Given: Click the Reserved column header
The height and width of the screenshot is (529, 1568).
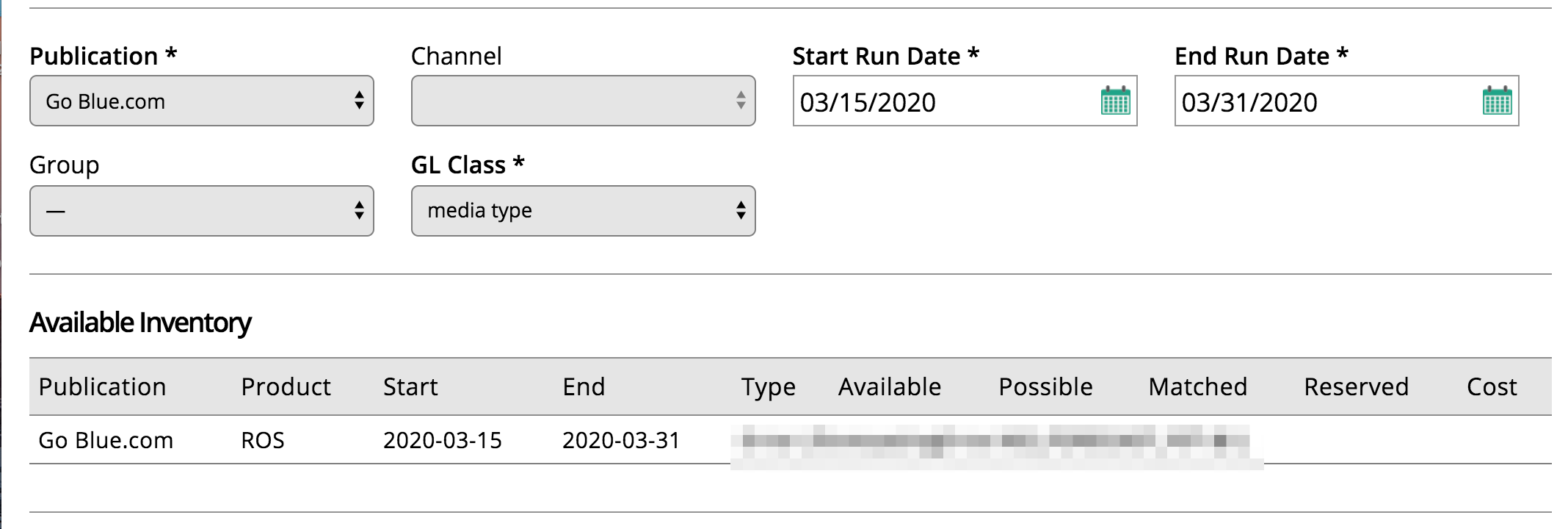Looking at the screenshot, I should (1356, 386).
